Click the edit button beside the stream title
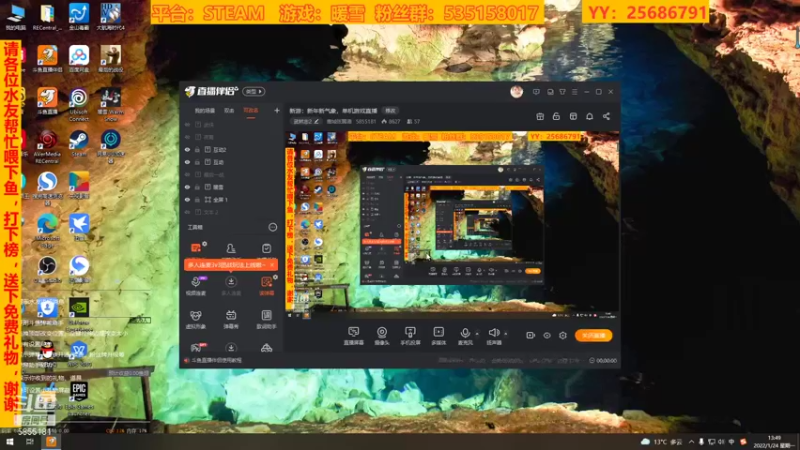 point(390,111)
